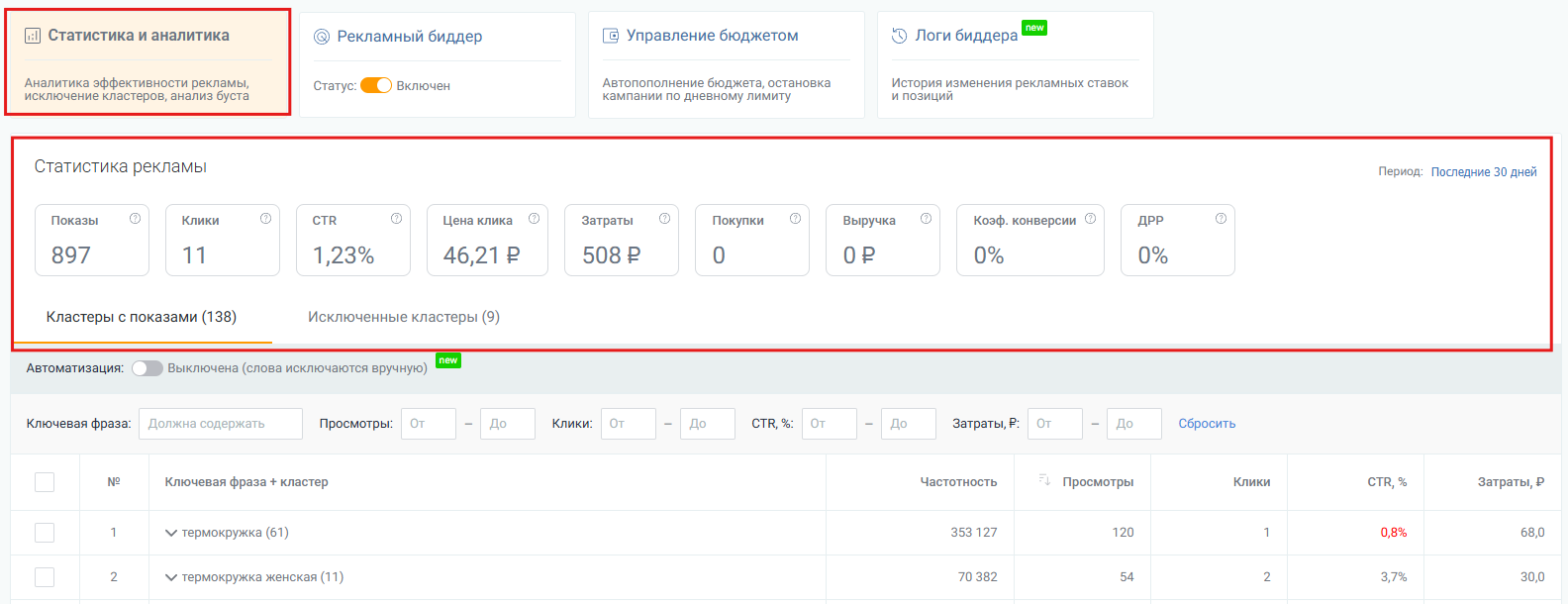Check the checkbox for термокружка row
Screen dimensions: 1568x604
click(45, 533)
